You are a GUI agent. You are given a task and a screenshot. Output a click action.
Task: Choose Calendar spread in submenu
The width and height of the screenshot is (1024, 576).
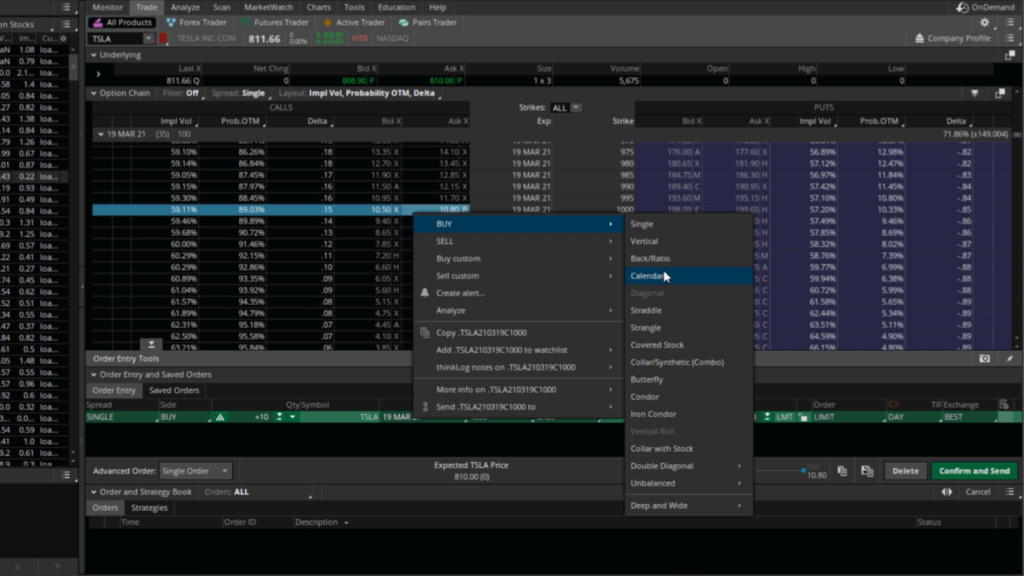[x=688, y=276]
